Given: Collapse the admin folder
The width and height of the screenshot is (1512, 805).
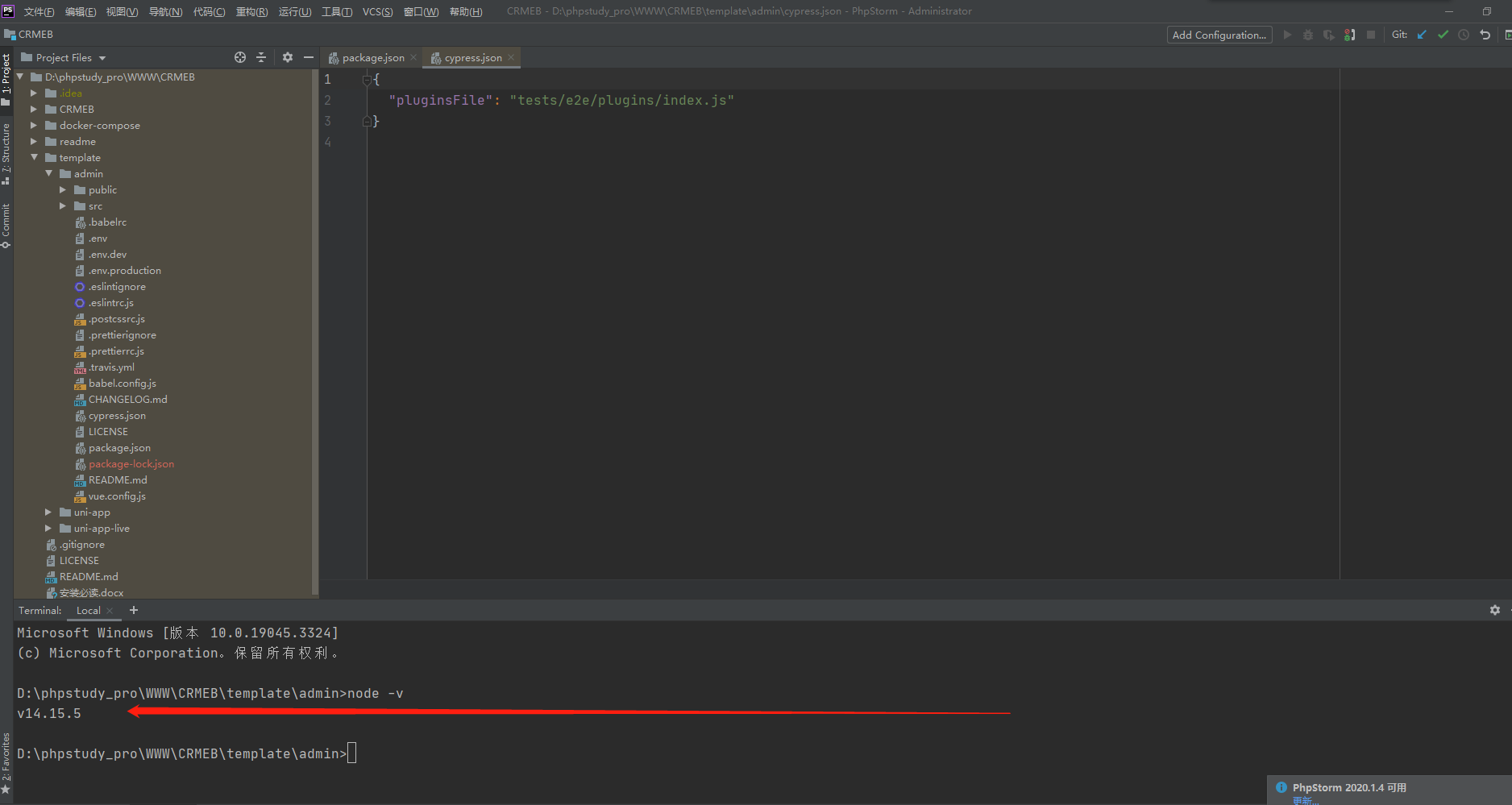Looking at the screenshot, I should point(48,173).
